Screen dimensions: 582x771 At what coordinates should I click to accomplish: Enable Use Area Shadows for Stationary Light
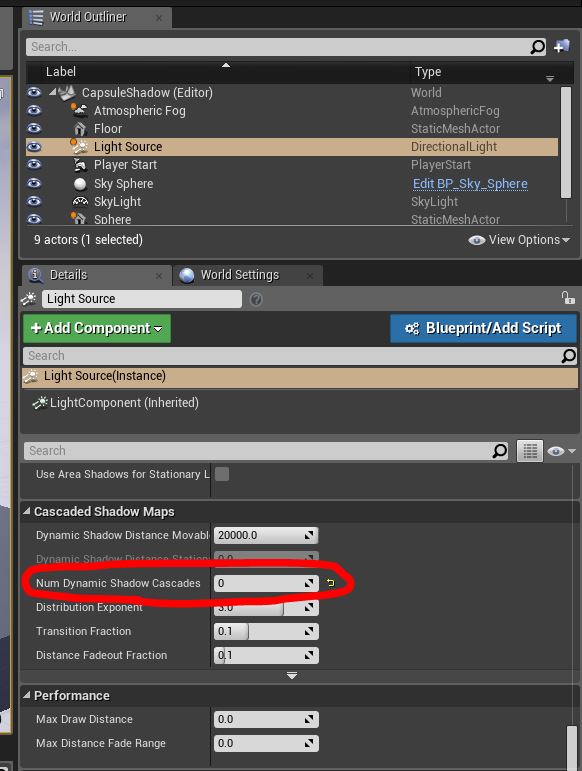[222, 474]
